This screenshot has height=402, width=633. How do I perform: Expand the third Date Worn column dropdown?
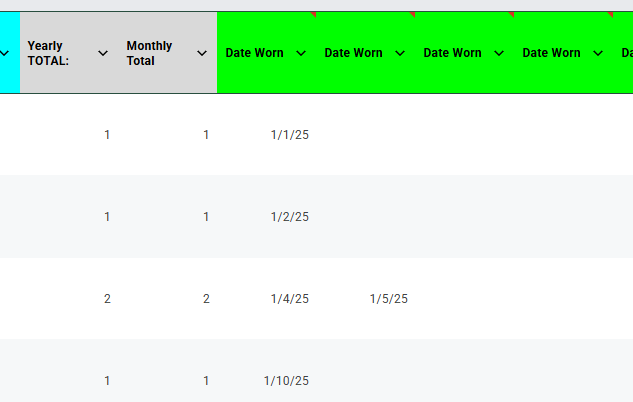pyautogui.click(x=499, y=53)
